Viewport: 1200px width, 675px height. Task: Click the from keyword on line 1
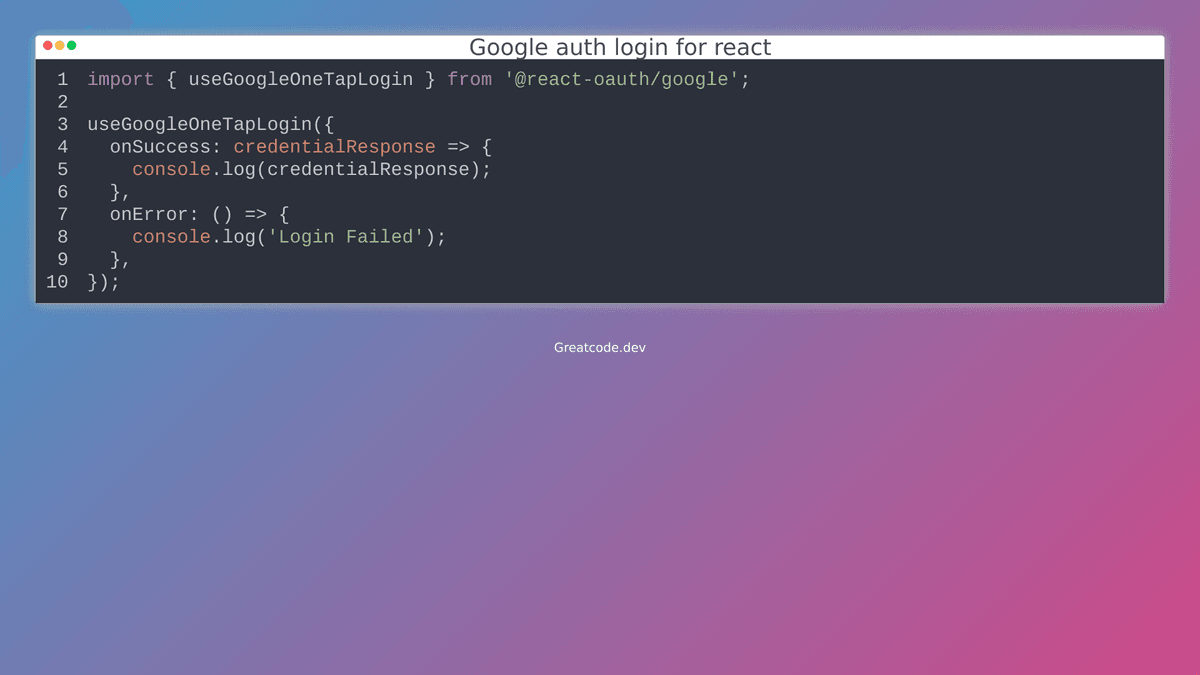pos(470,79)
